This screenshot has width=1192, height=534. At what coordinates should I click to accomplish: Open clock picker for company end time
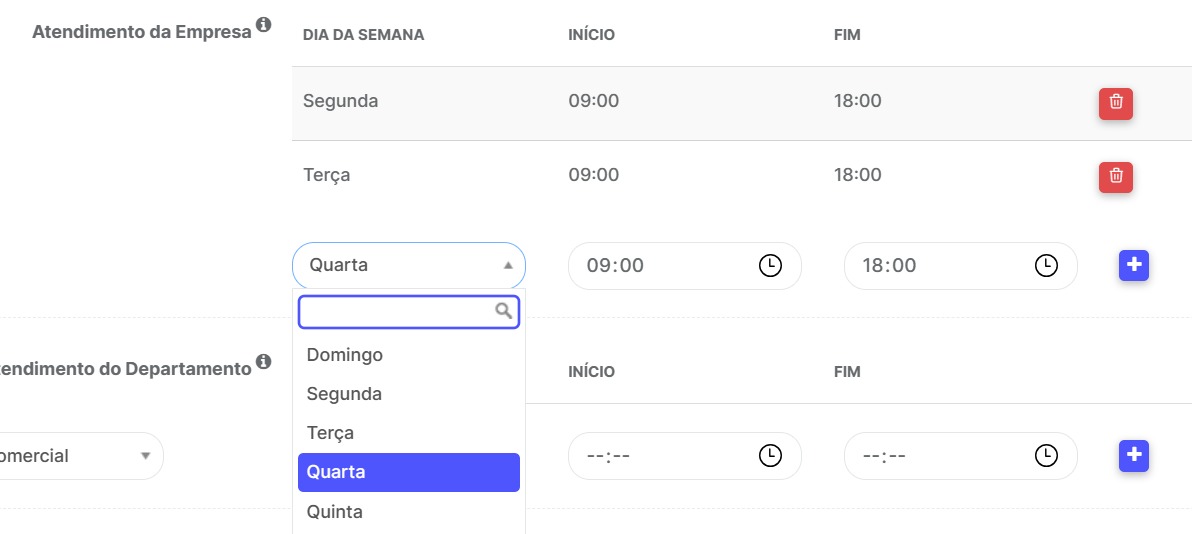(1047, 265)
